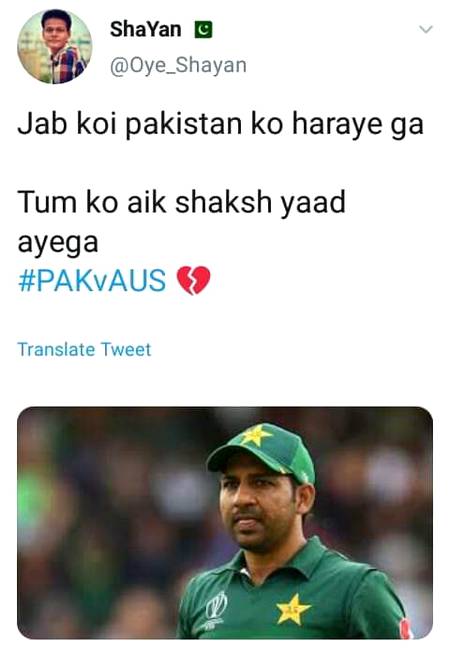Open the ShaYan display name
The height and width of the screenshot is (648, 450).
(x=145, y=29)
